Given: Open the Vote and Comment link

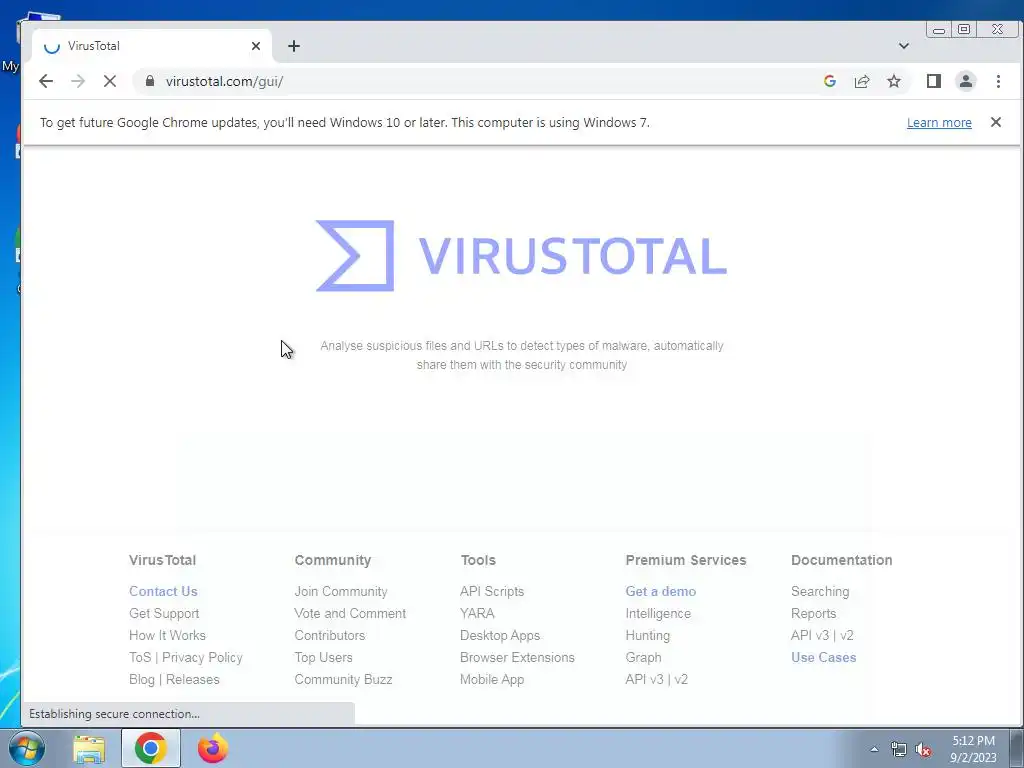Looking at the screenshot, I should [x=350, y=613].
